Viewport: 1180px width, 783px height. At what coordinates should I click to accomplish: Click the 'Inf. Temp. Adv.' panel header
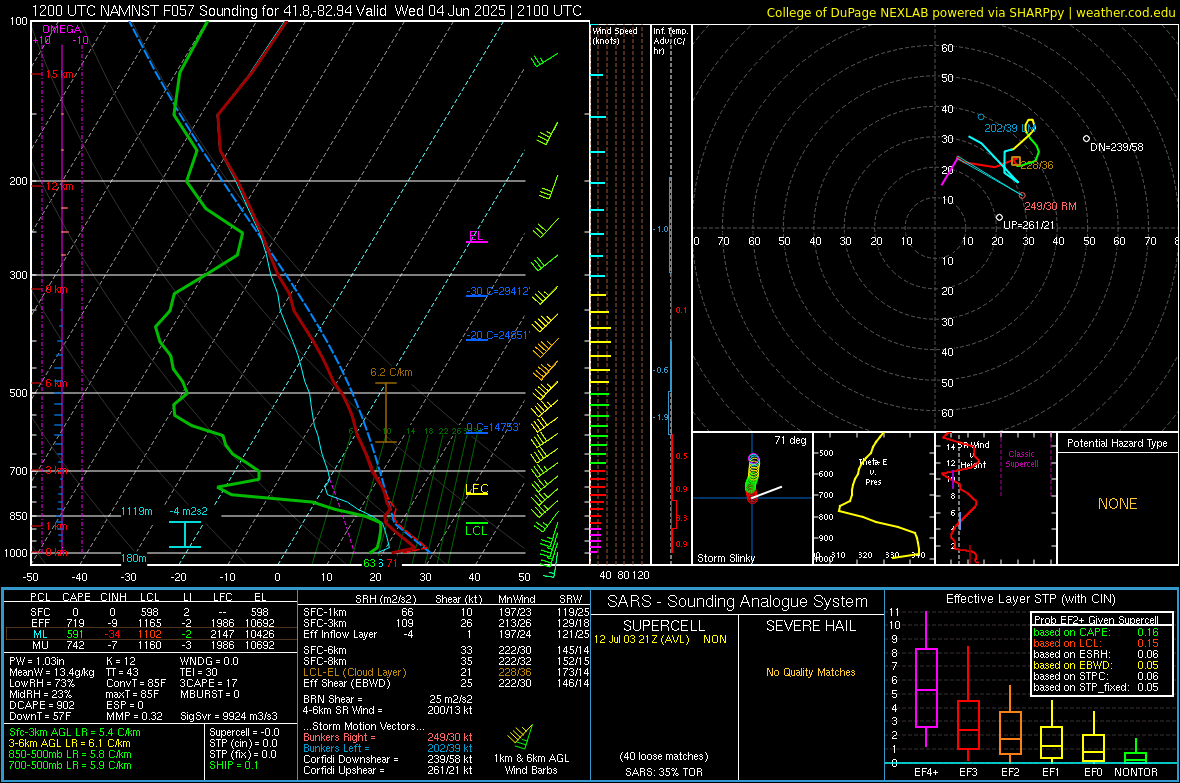tap(670, 41)
